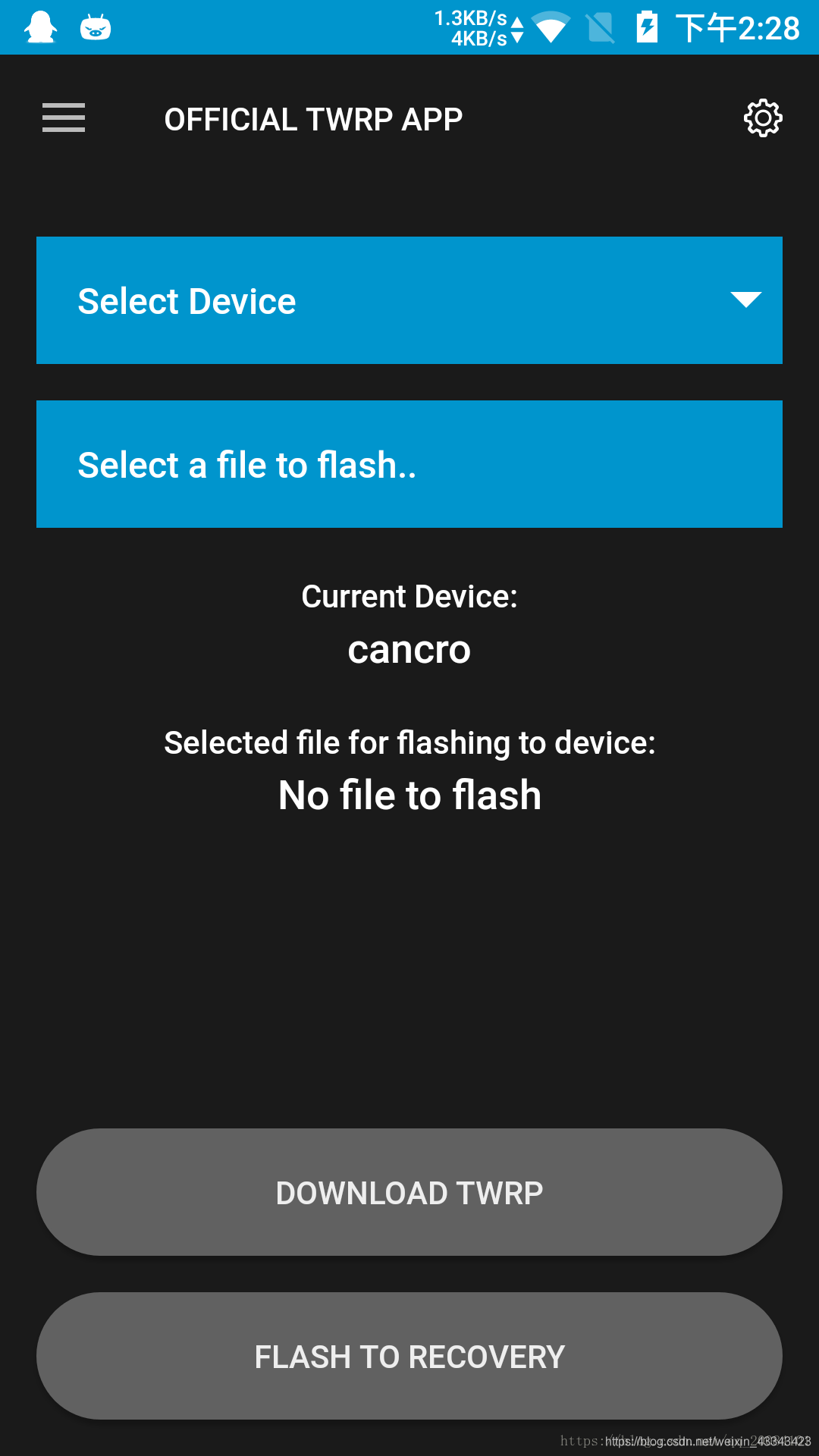Open the Select Device list
The width and height of the screenshot is (819, 1456).
[409, 300]
